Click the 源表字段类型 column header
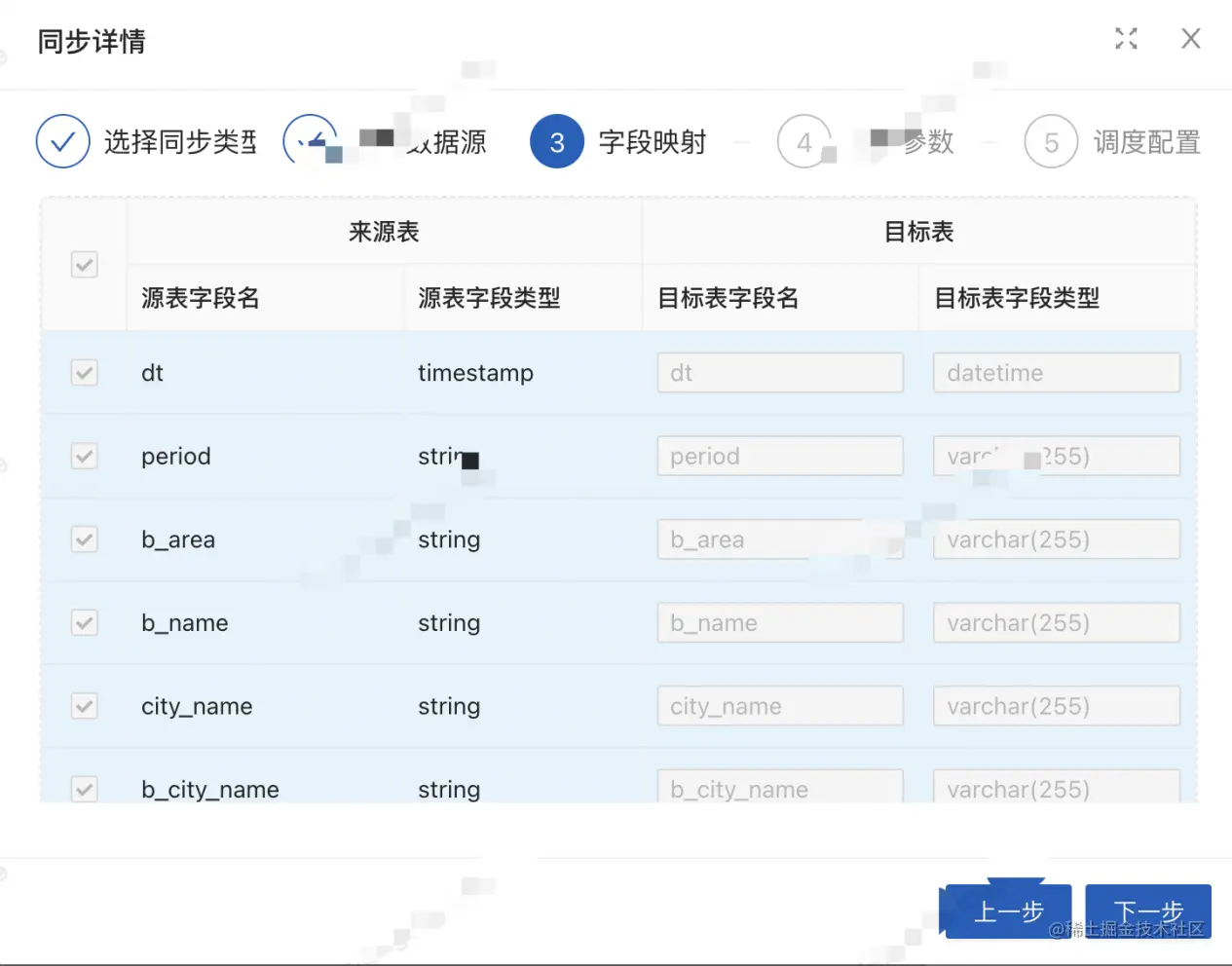Screen dimensions: 1232x966 tap(489, 298)
